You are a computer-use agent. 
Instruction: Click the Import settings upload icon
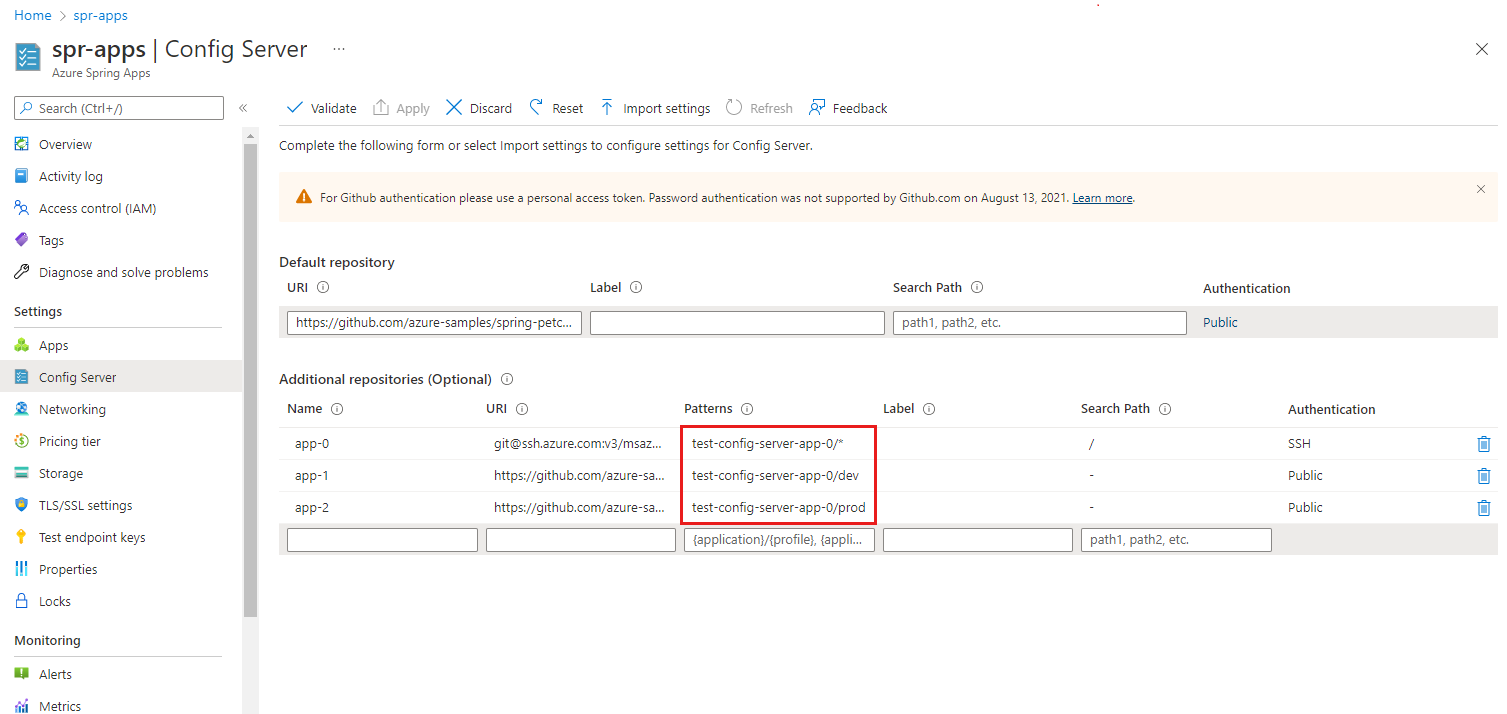[607, 108]
